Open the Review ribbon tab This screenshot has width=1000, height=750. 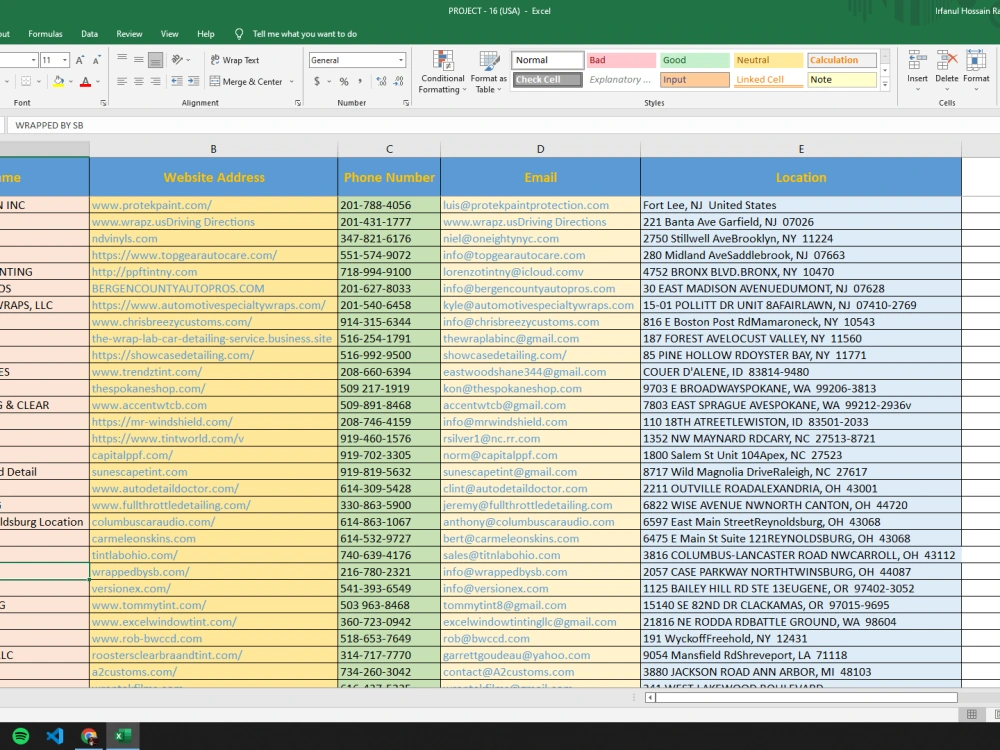click(x=129, y=33)
